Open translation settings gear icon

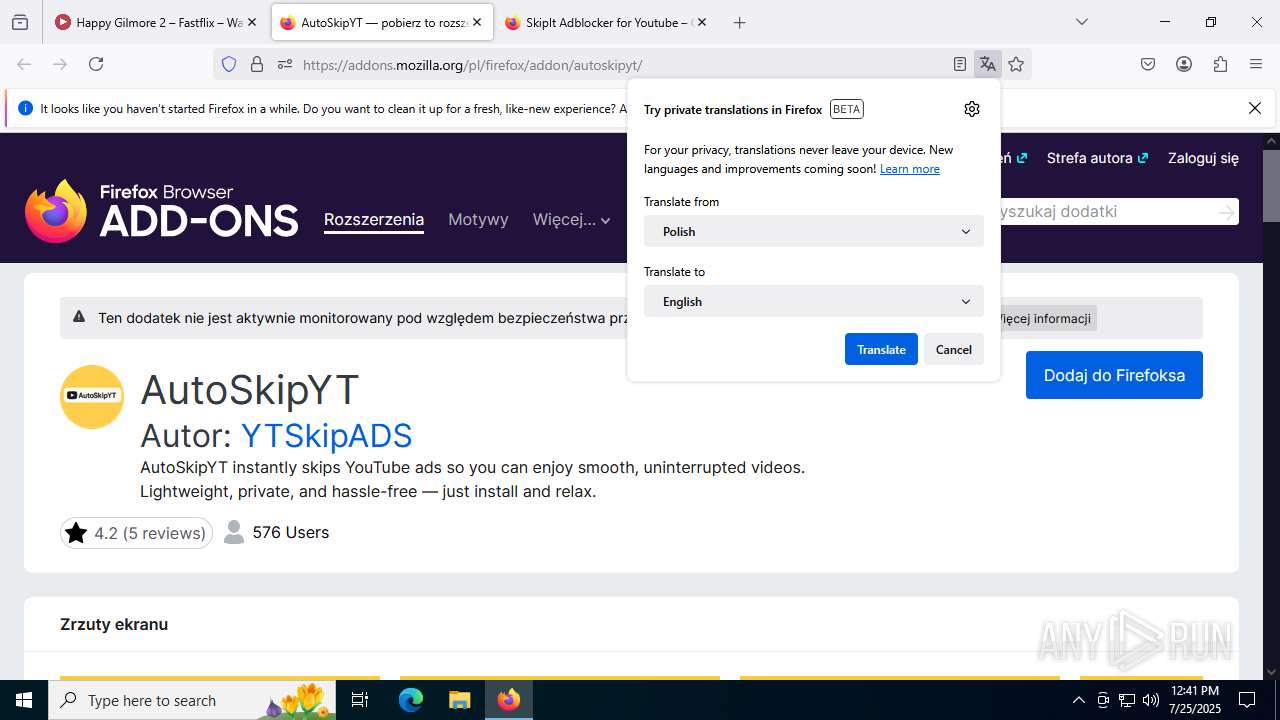972,109
